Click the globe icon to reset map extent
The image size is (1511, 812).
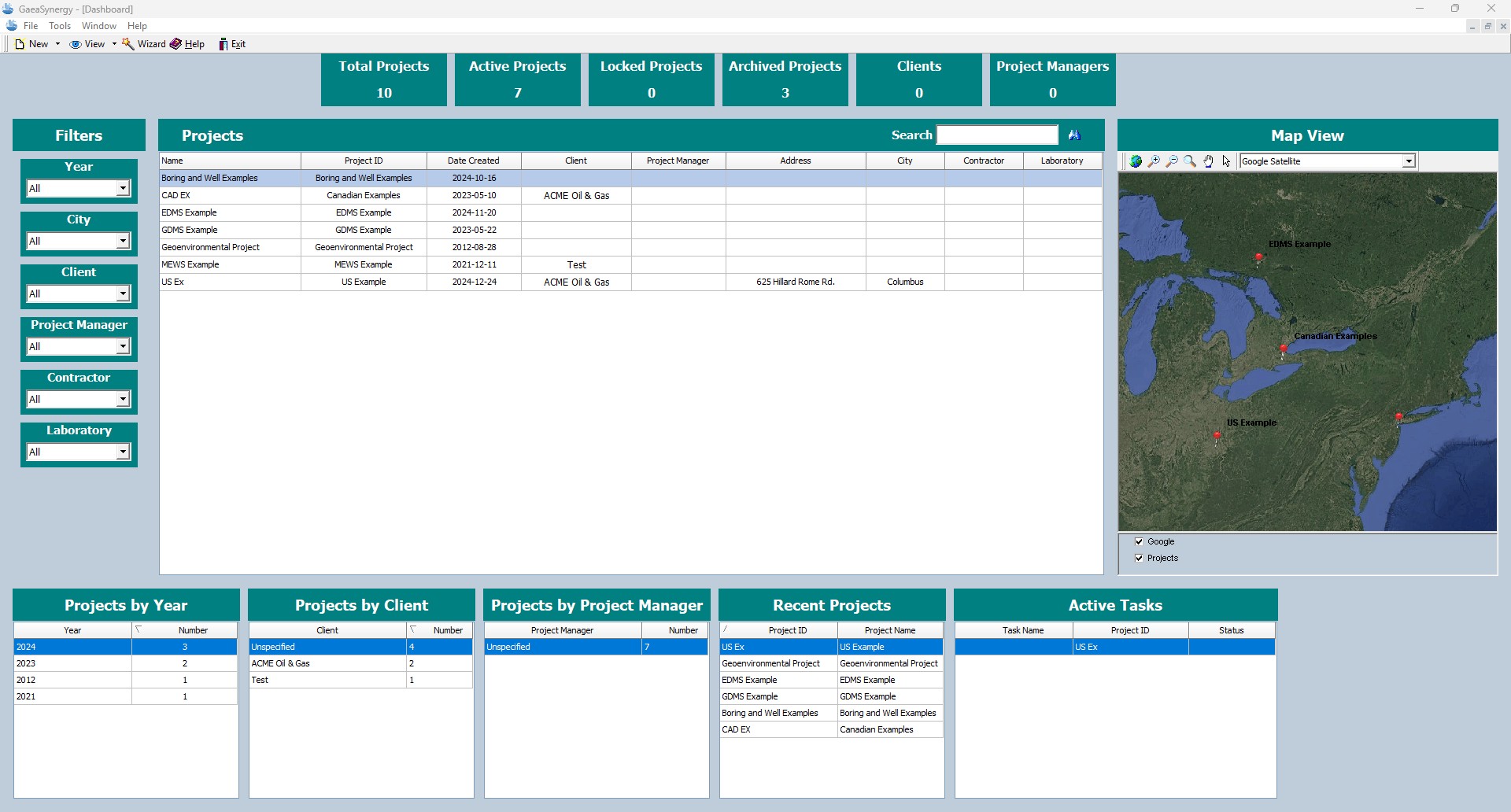point(1136,161)
